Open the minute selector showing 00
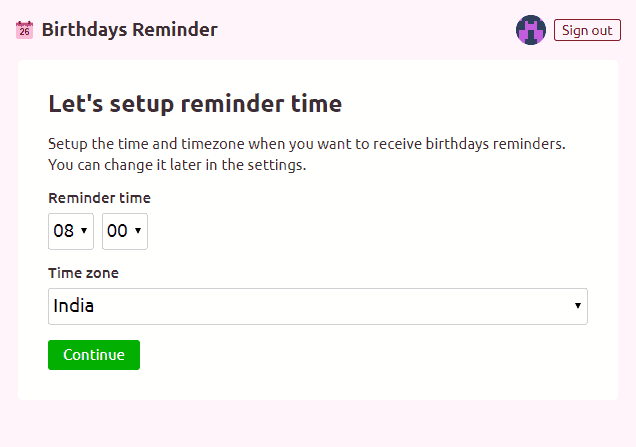 tap(125, 231)
